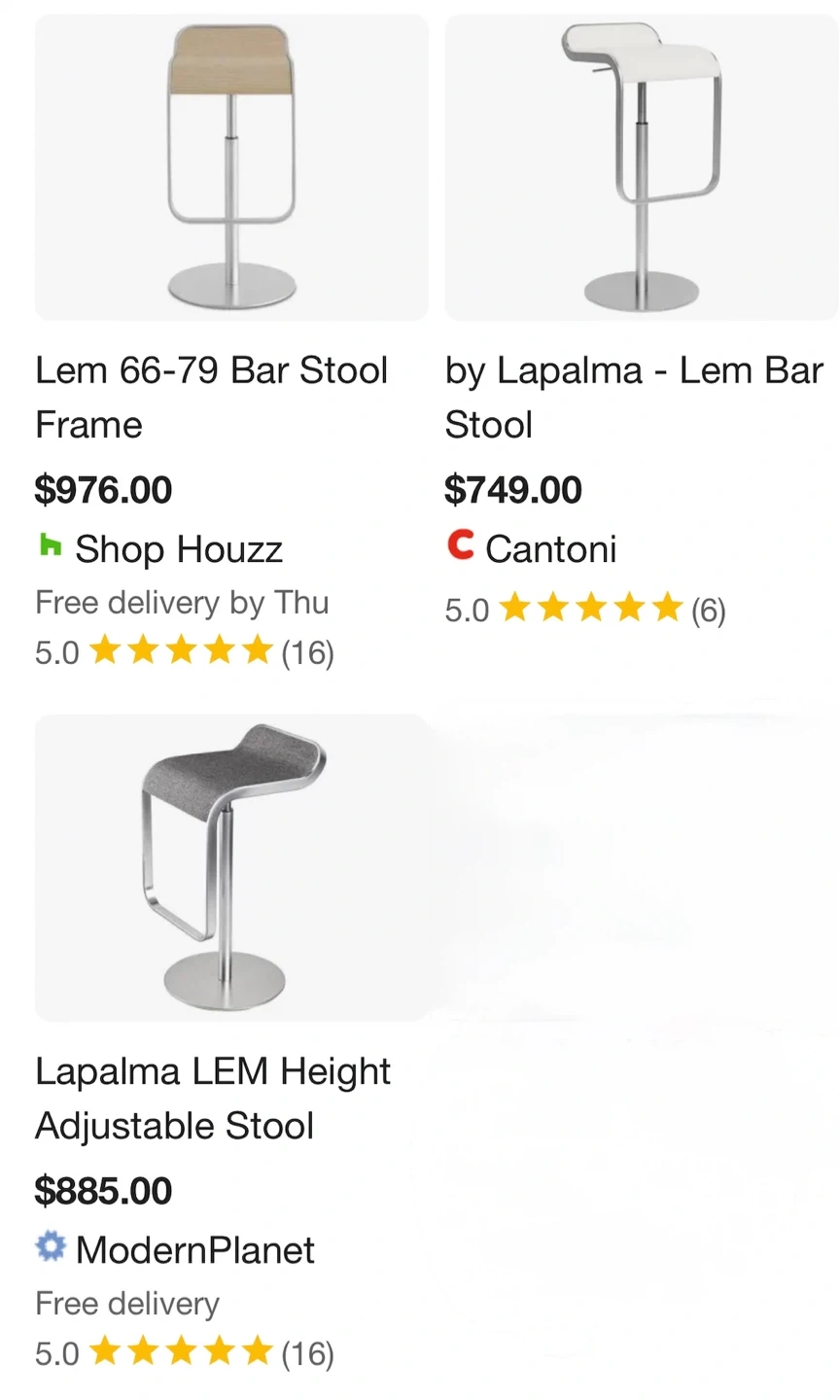Click the Cantoni red C logo icon
This screenshot has width=840, height=1400.
[x=460, y=546]
